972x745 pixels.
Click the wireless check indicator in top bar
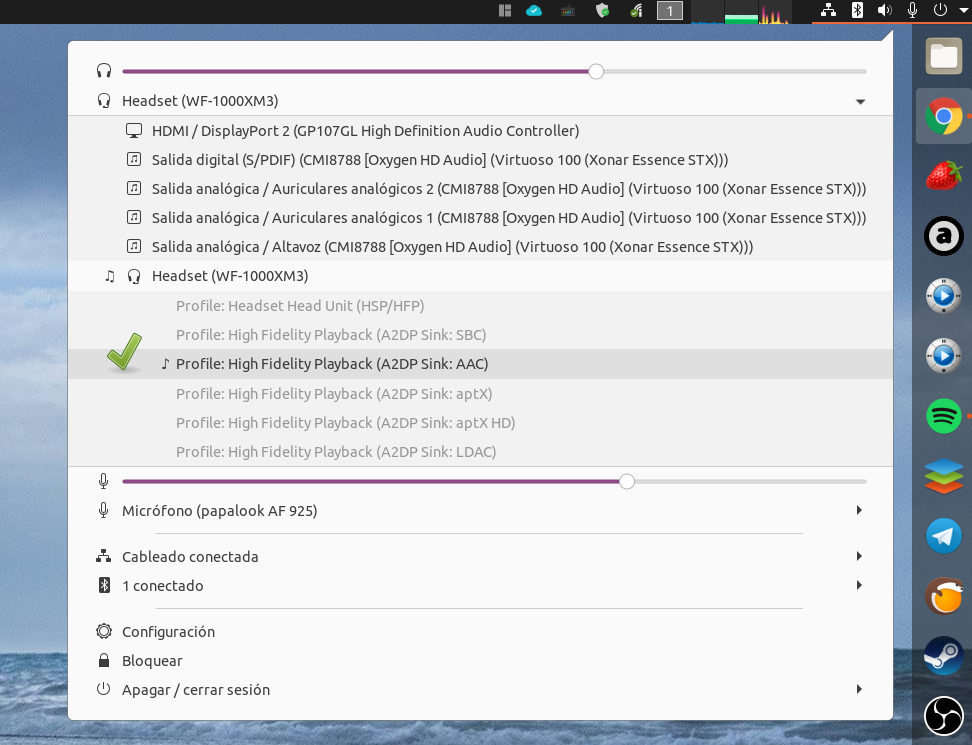click(x=636, y=11)
